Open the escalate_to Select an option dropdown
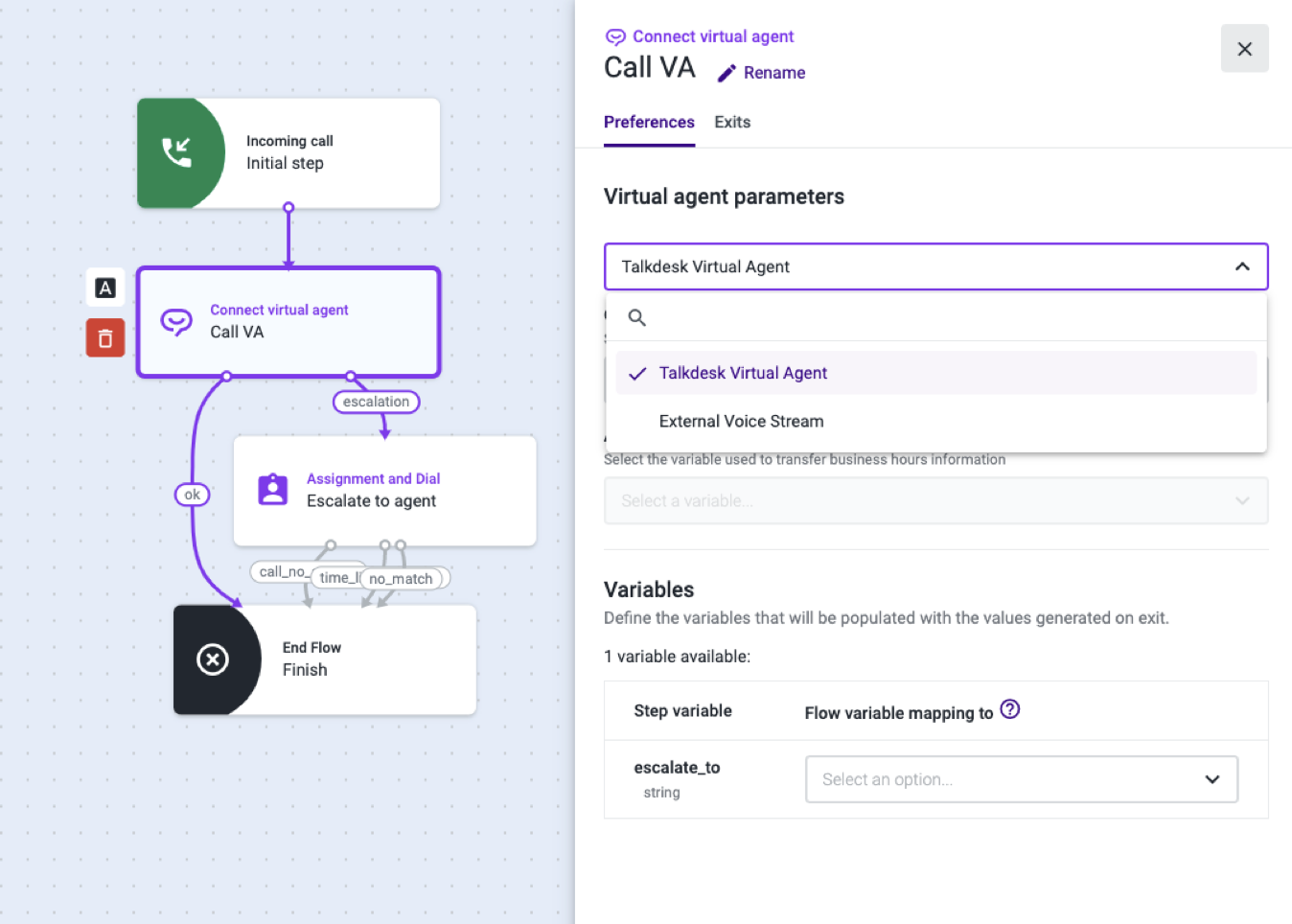The width and height of the screenshot is (1292, 924). click(x=1022, y=779)
